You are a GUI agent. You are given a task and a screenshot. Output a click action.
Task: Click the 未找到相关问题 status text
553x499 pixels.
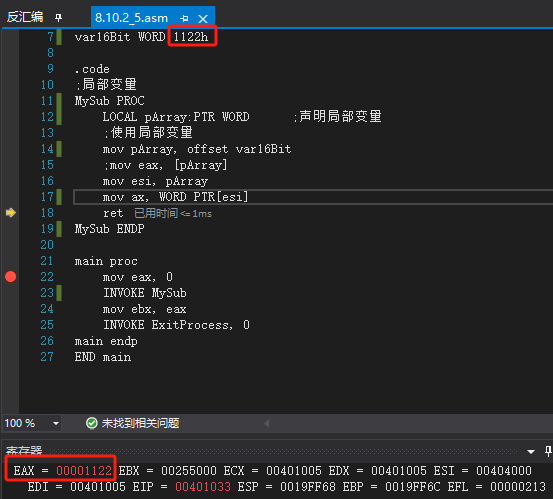140,423
